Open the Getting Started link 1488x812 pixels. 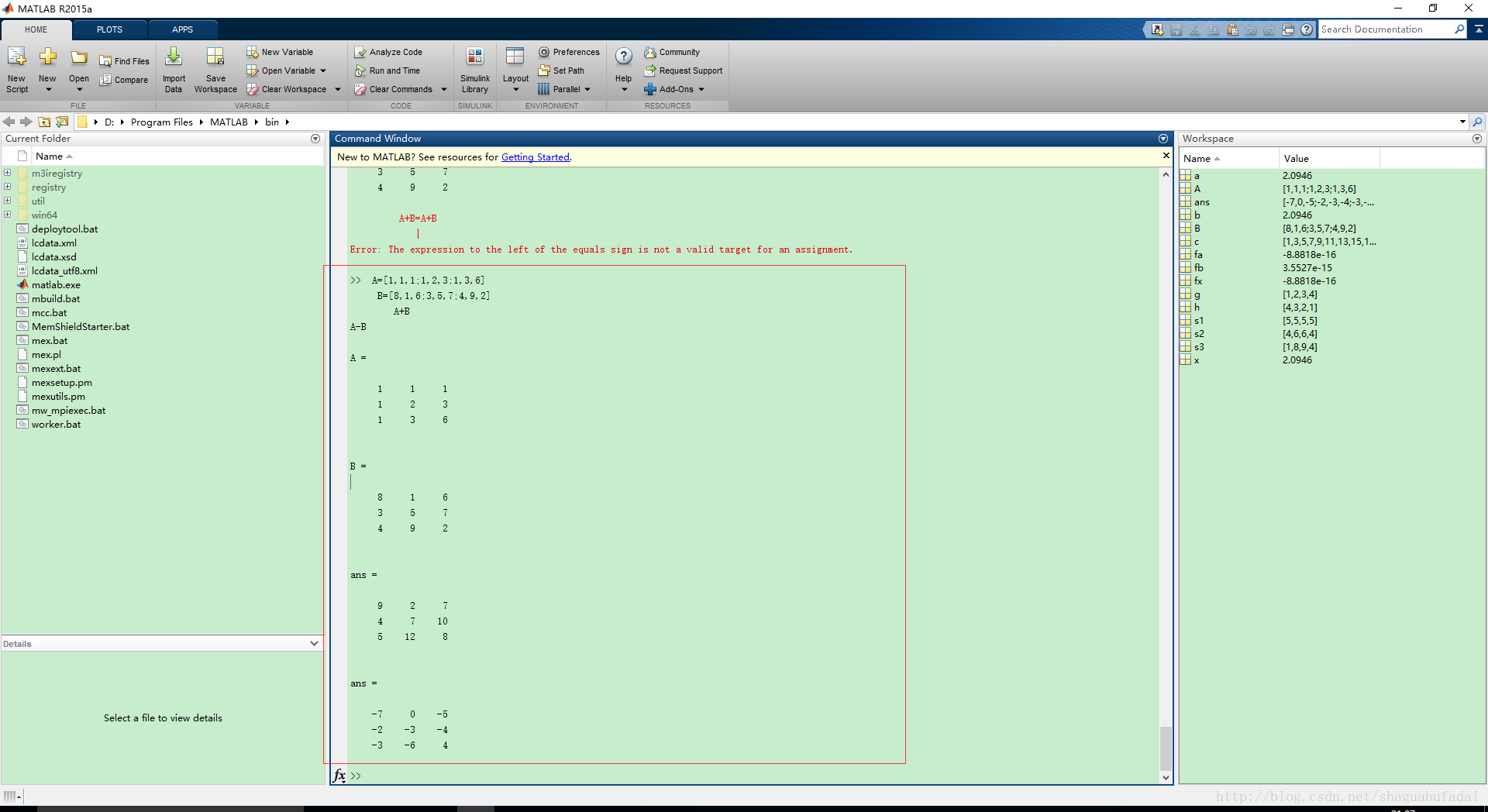(x=536, y=157)
